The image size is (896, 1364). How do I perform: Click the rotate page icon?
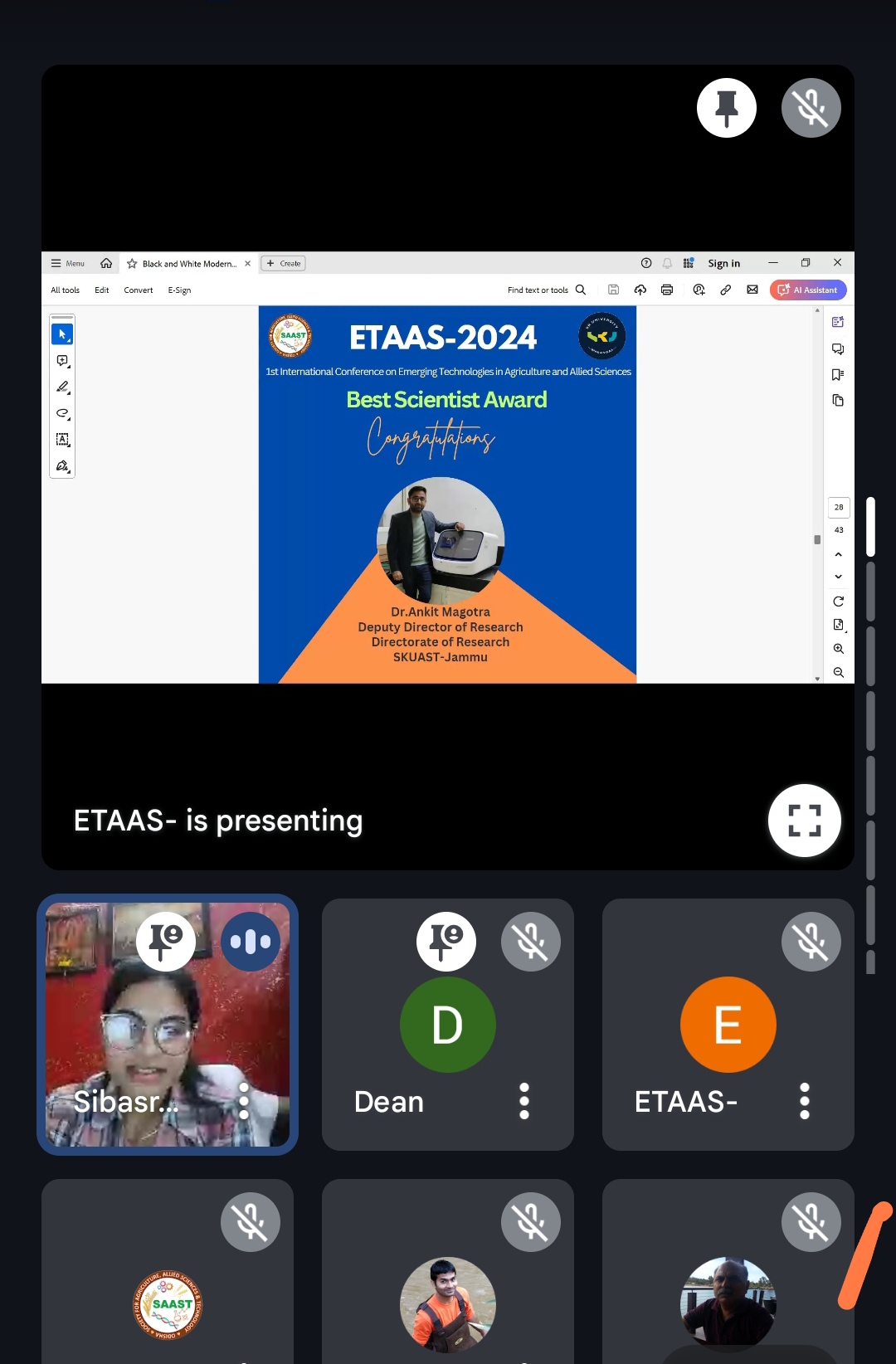pos(838,602)
